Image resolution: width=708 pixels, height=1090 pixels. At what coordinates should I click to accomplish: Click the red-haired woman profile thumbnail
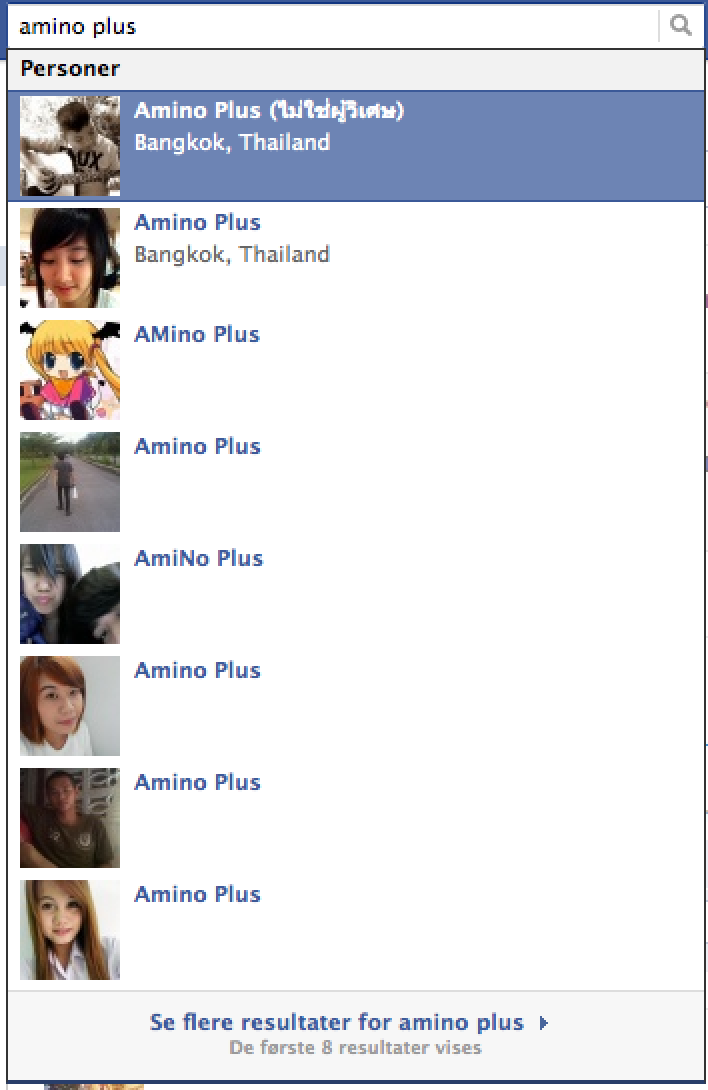(70, 706)
